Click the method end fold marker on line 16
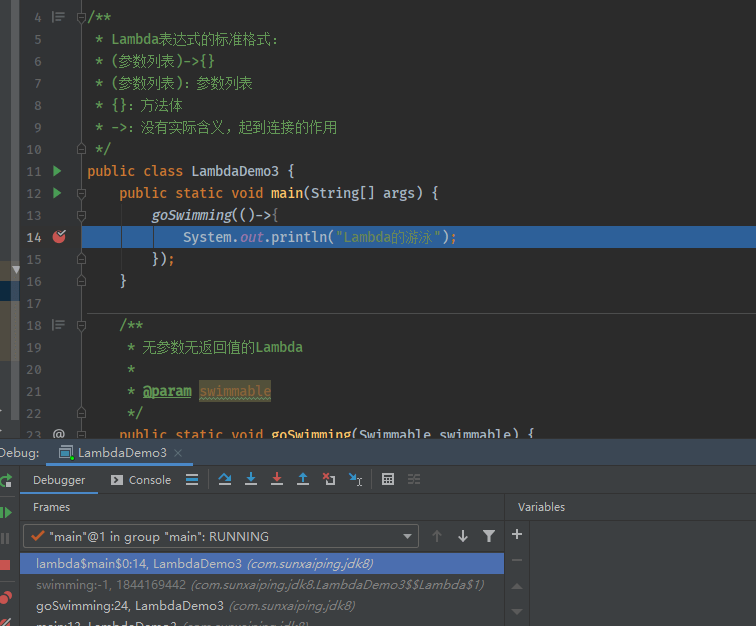 [x=81, y=281]
